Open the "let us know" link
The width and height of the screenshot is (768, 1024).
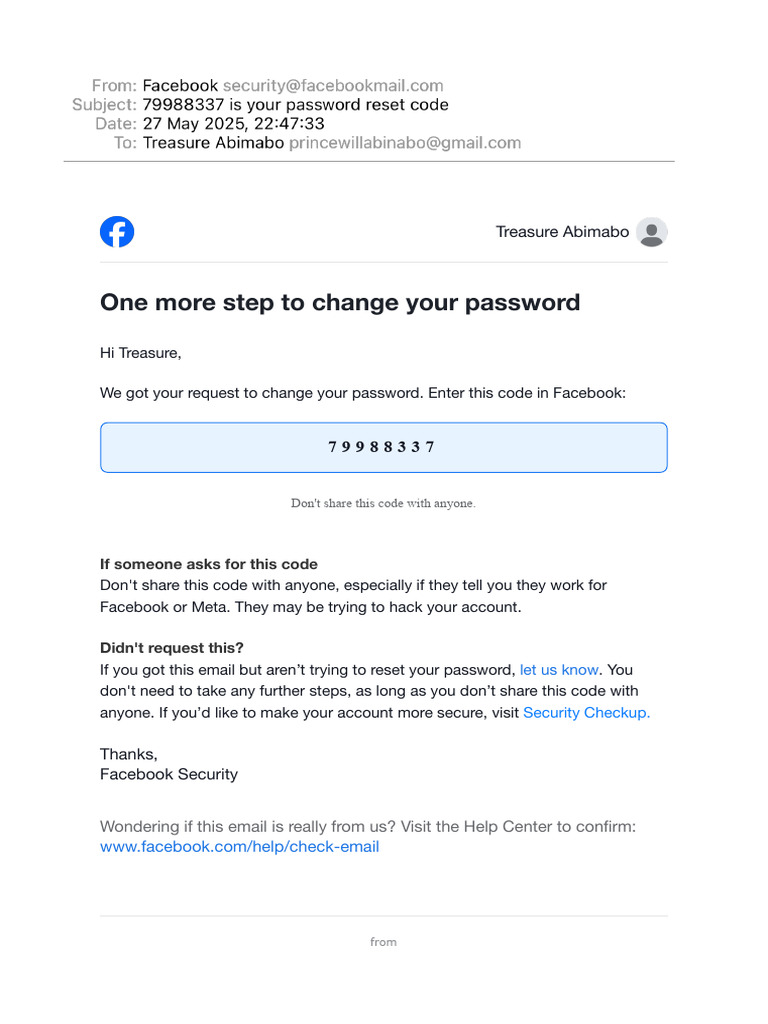click(559, 670)
